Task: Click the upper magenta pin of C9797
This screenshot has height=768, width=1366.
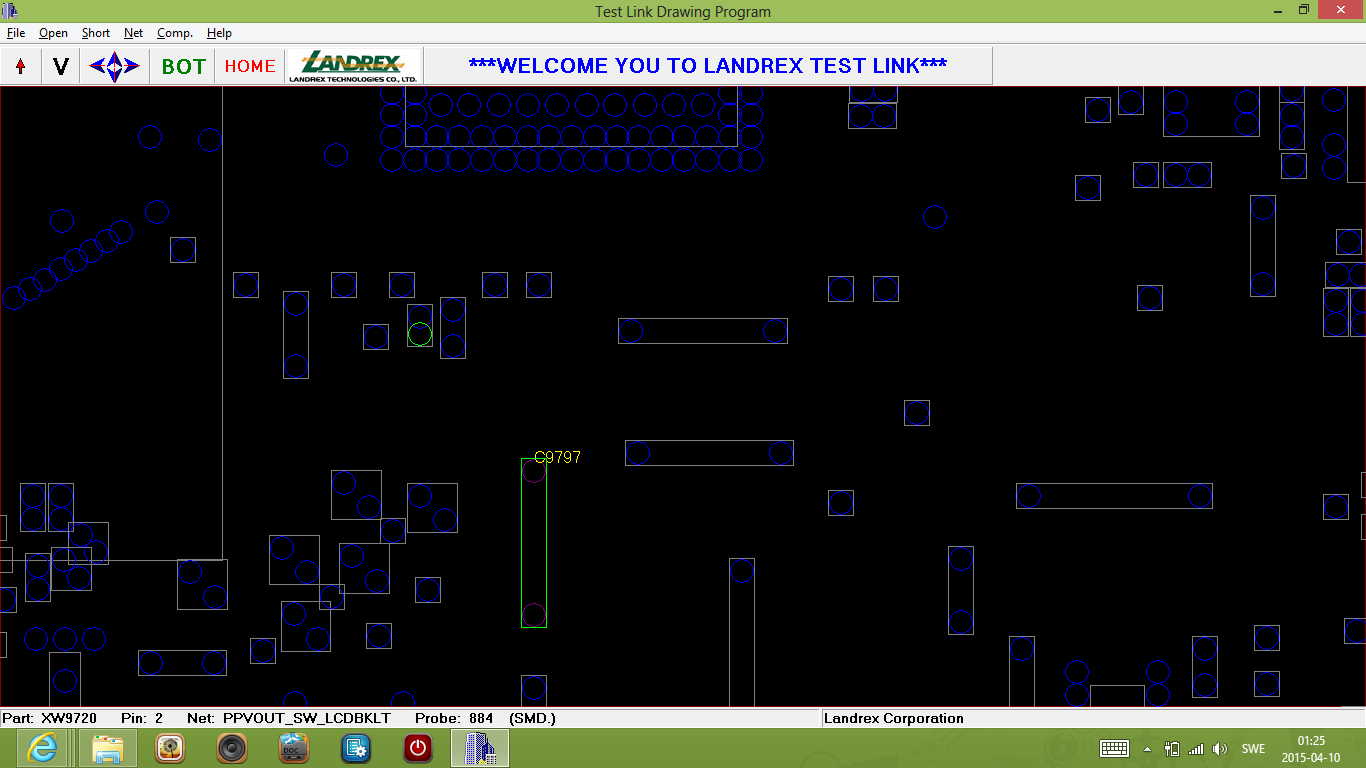Action: [x=534, y=470]
